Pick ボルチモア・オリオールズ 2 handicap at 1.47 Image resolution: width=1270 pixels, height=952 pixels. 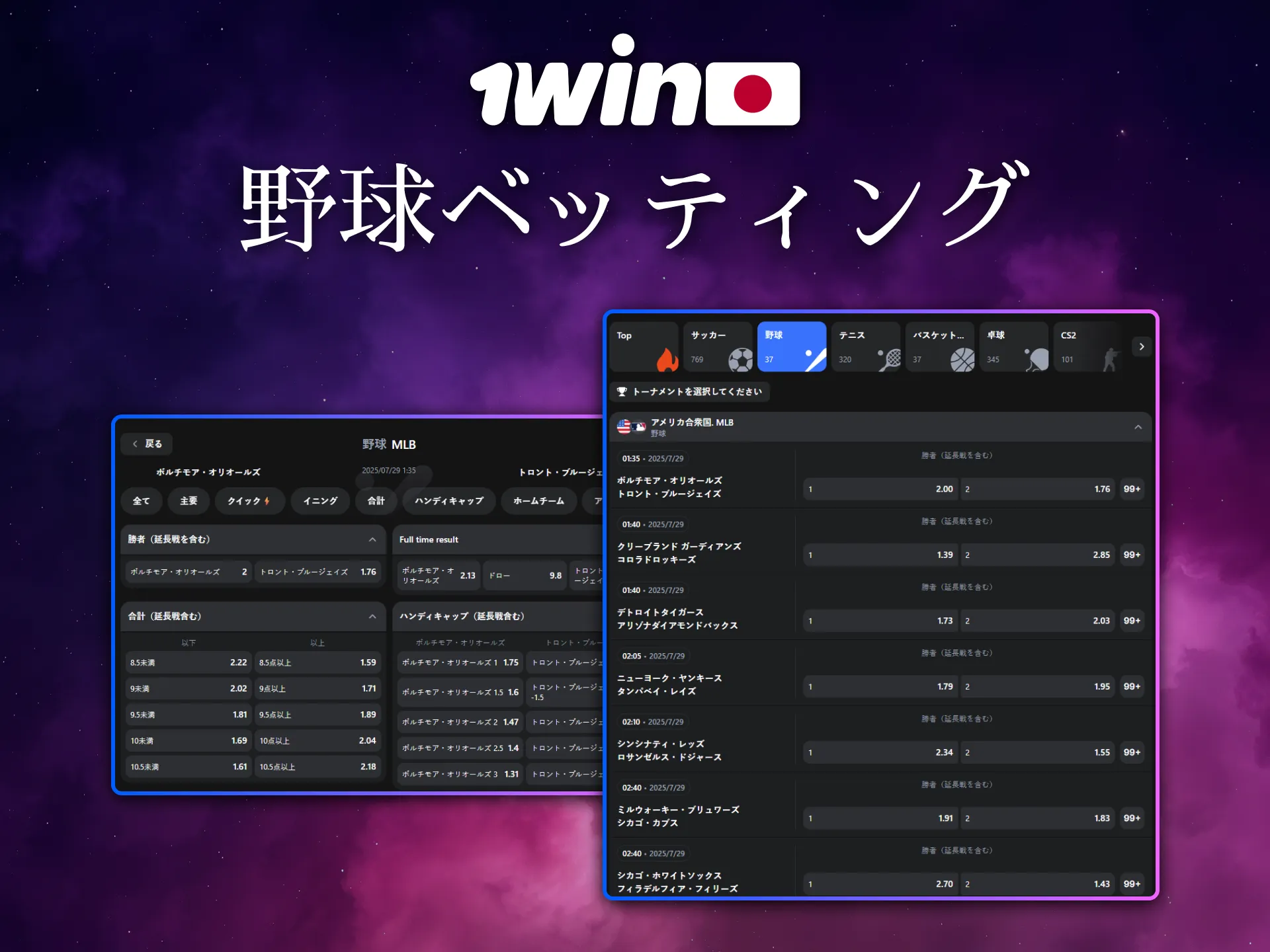pyautogui.click(x=460, y=722)
